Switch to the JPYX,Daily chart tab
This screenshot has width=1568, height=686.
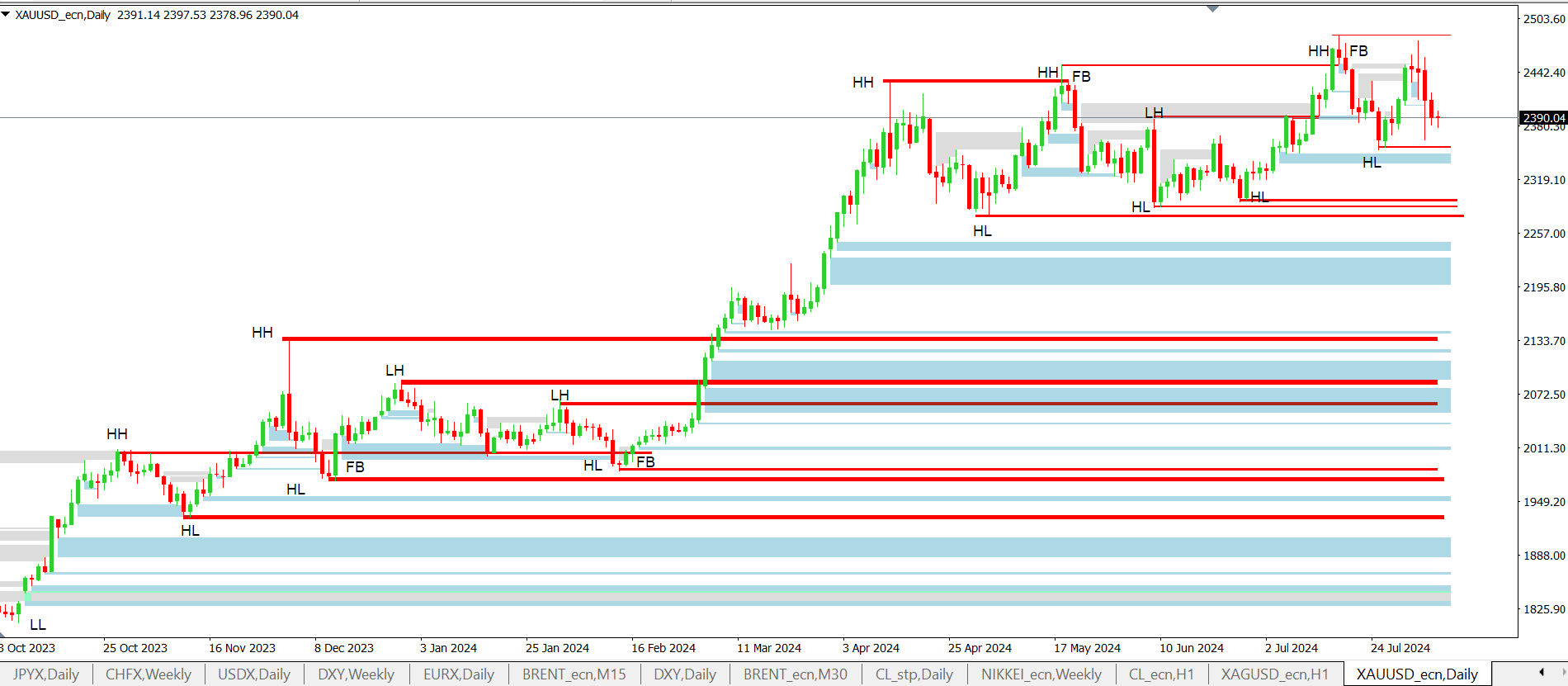point(46,674)
